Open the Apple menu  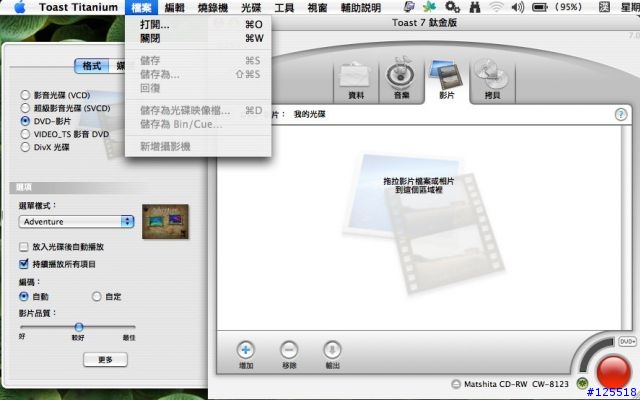pos(19,7)
